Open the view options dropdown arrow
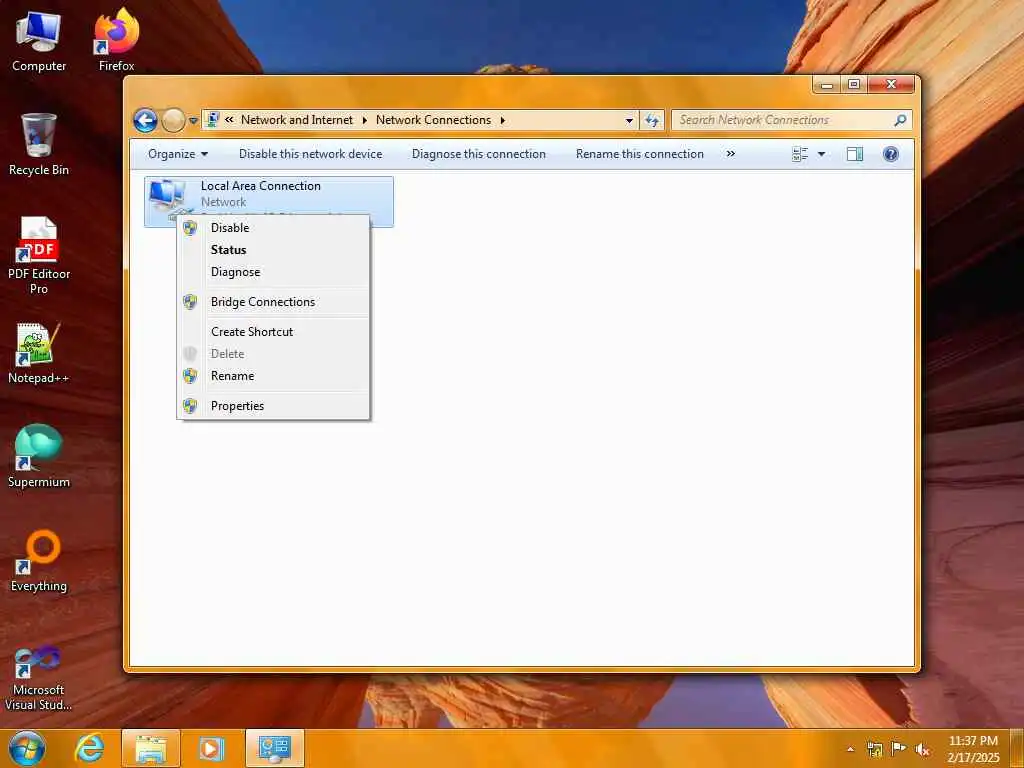Screen dimensions: 1024x768 coord(822,154)
